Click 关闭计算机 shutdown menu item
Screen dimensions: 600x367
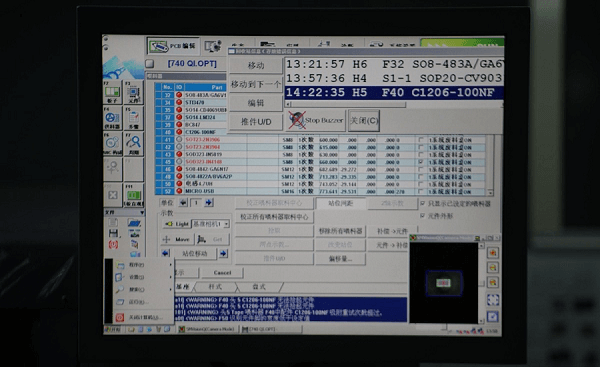pyautogui.click(x=143, y=317)
